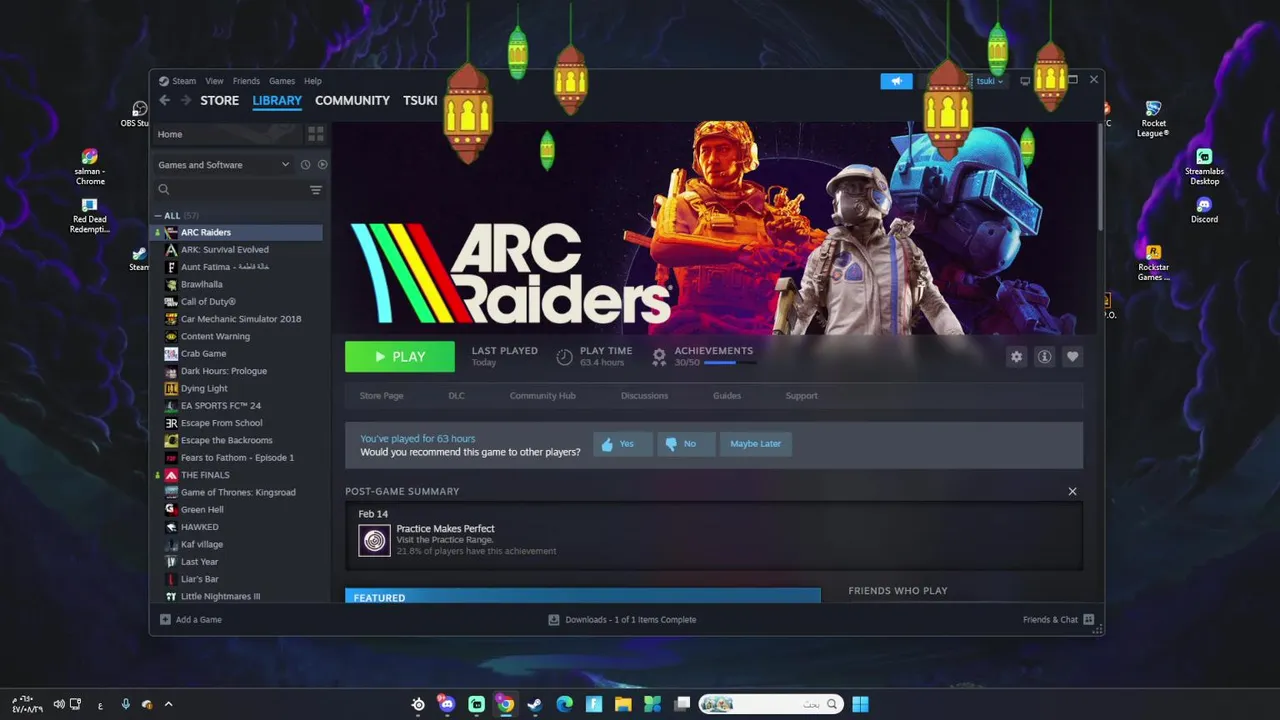Open the DLC link
The image size is (1280, 720).
[x=456, y=396]
